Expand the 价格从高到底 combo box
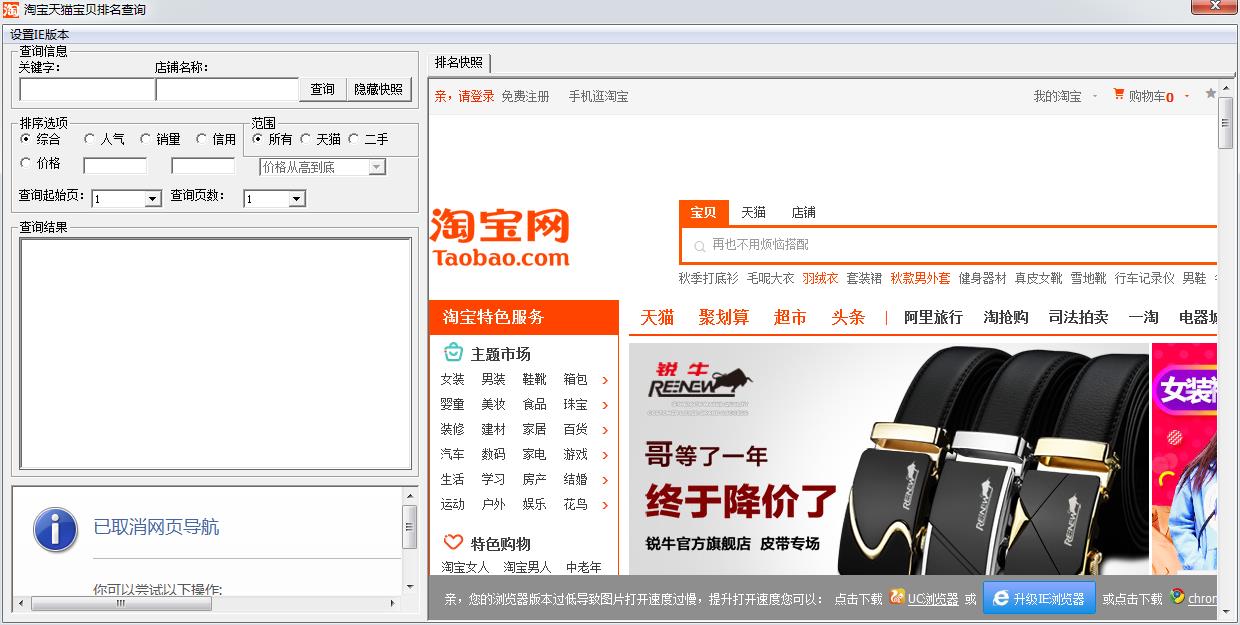 click(377, 167)
